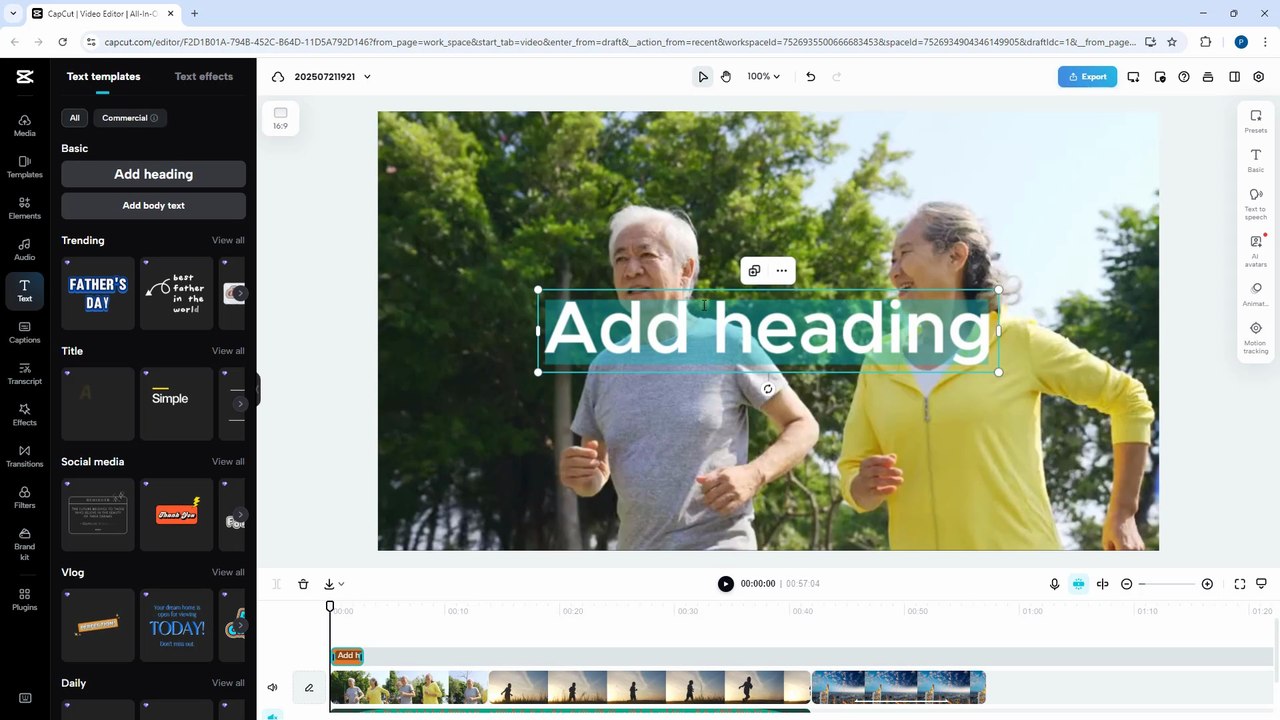The image size is (1280, 720).
Task: View all Vlog templates
Action: [228, 572]
